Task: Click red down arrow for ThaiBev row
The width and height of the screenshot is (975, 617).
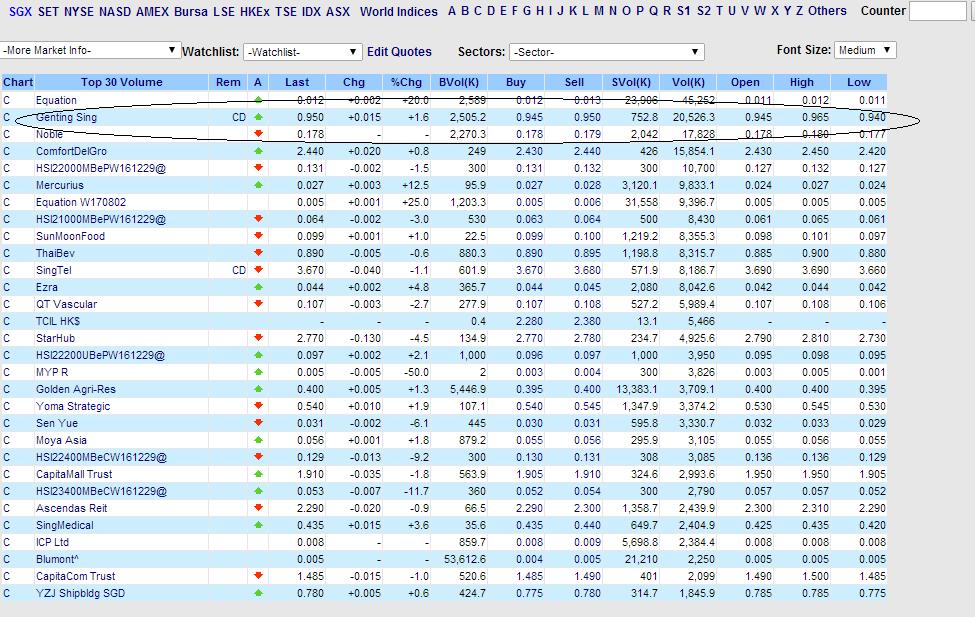Action: 259,253
